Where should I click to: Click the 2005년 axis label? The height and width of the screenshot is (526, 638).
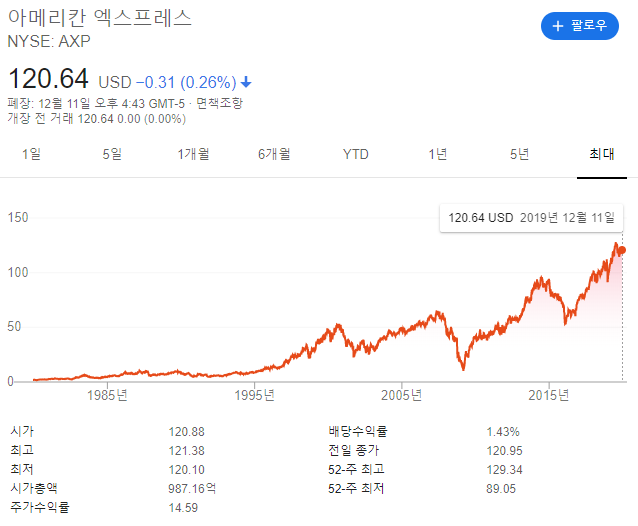point(402,395)
